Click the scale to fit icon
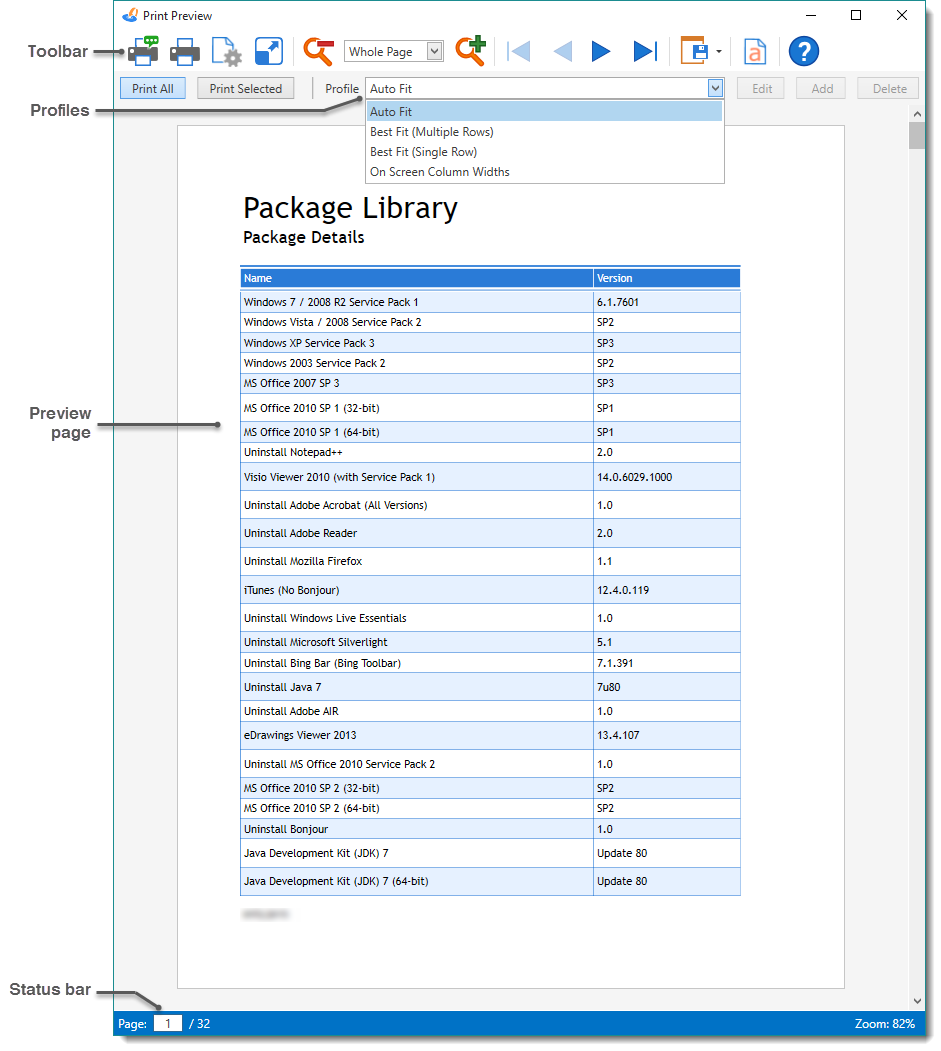 [269, 52]
